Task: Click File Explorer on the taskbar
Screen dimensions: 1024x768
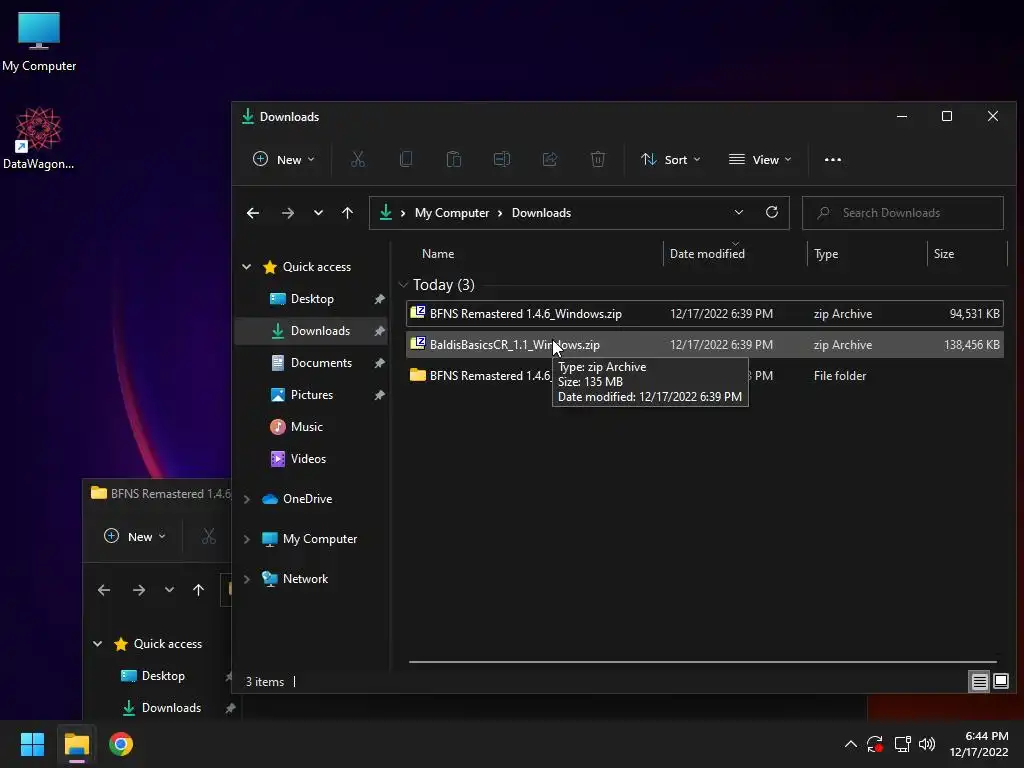Action: [76, 744]
